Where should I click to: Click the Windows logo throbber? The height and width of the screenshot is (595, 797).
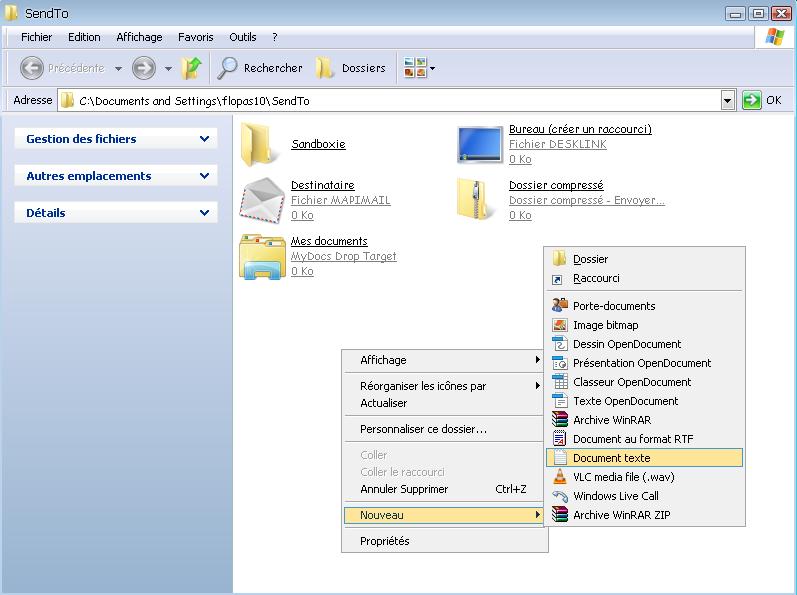click(775, 37)
